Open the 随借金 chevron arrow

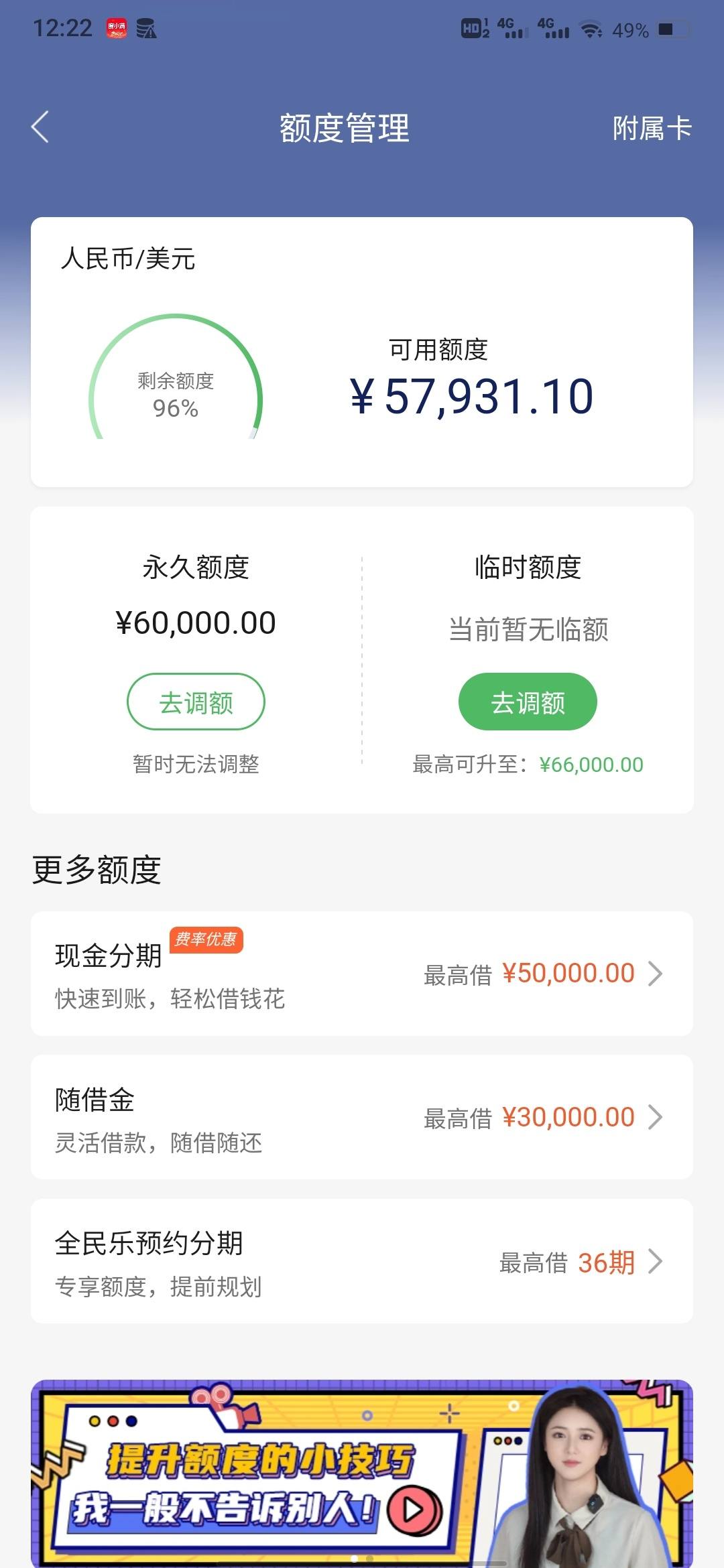point(655,1117)
